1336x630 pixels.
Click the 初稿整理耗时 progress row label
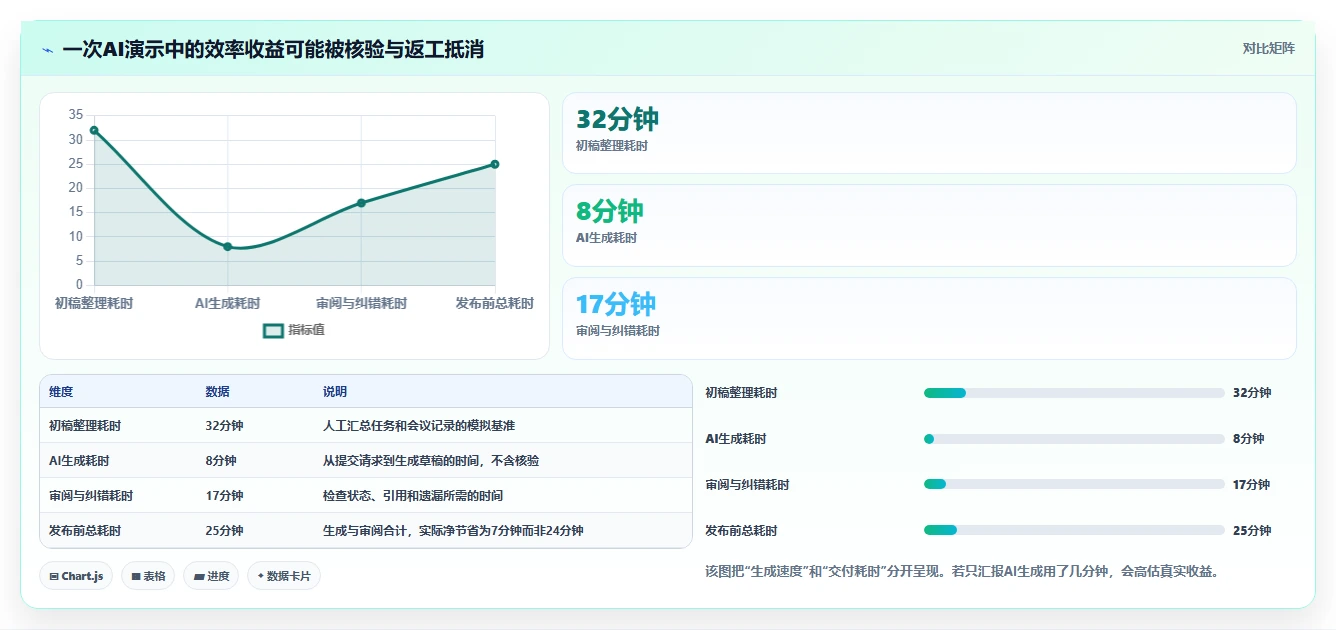point(741,393)
